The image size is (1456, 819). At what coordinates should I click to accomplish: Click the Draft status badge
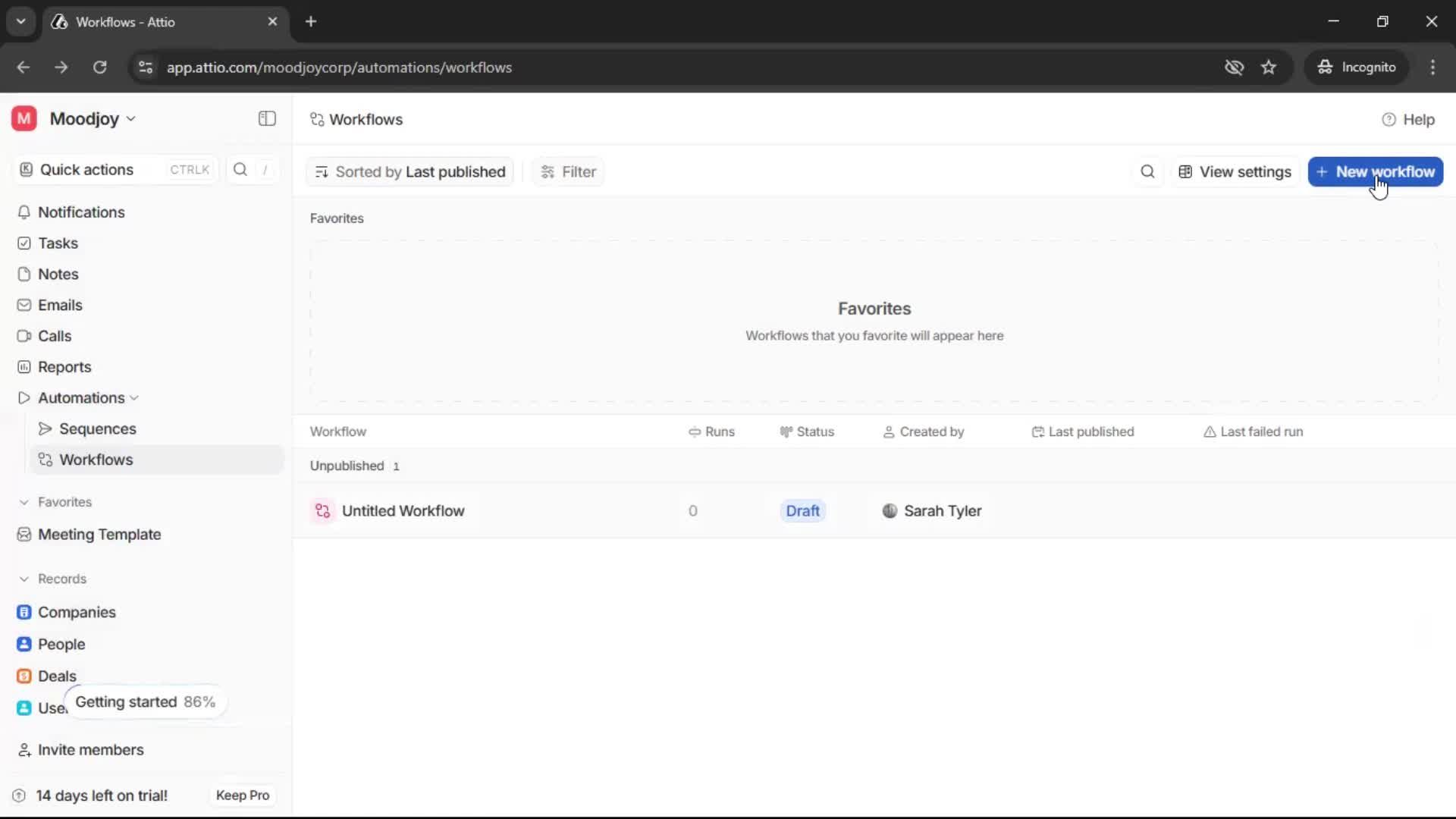tap(802, 511)
